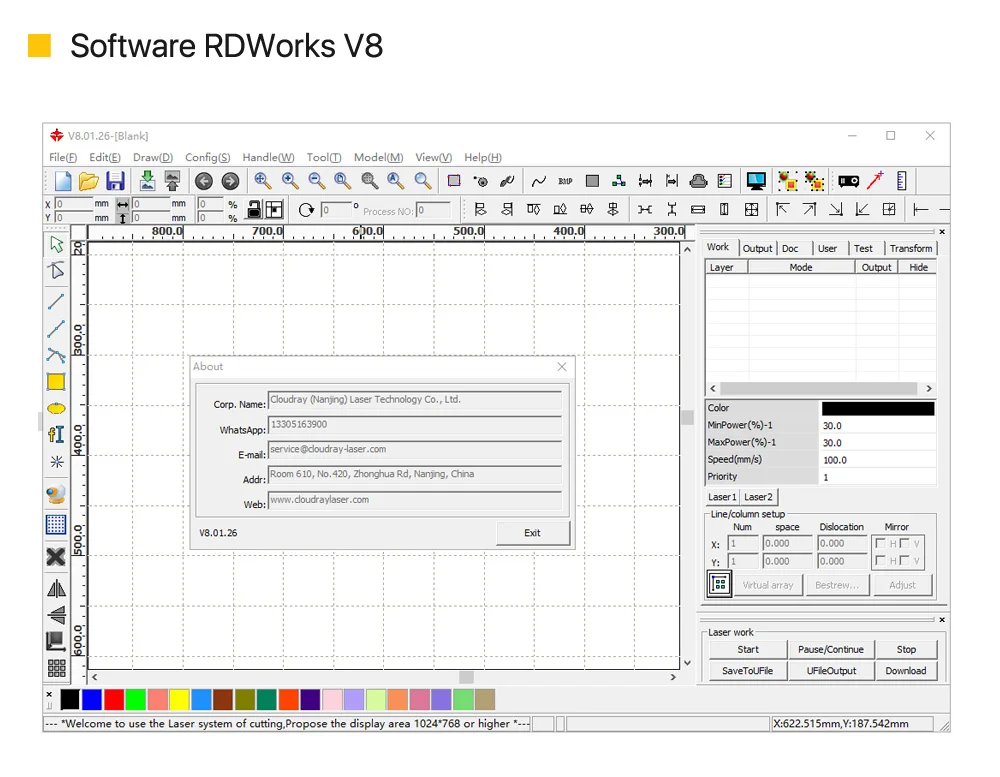Close the About dialog with X

[x=562, y=366]
